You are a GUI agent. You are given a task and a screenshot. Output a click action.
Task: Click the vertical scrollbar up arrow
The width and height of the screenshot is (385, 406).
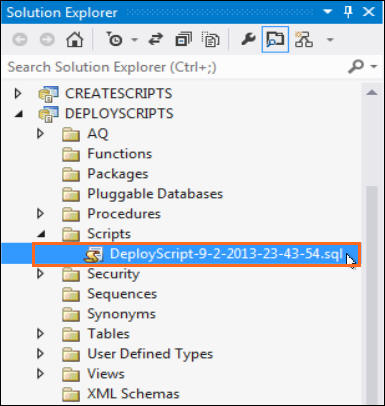(x=371, y=93)
